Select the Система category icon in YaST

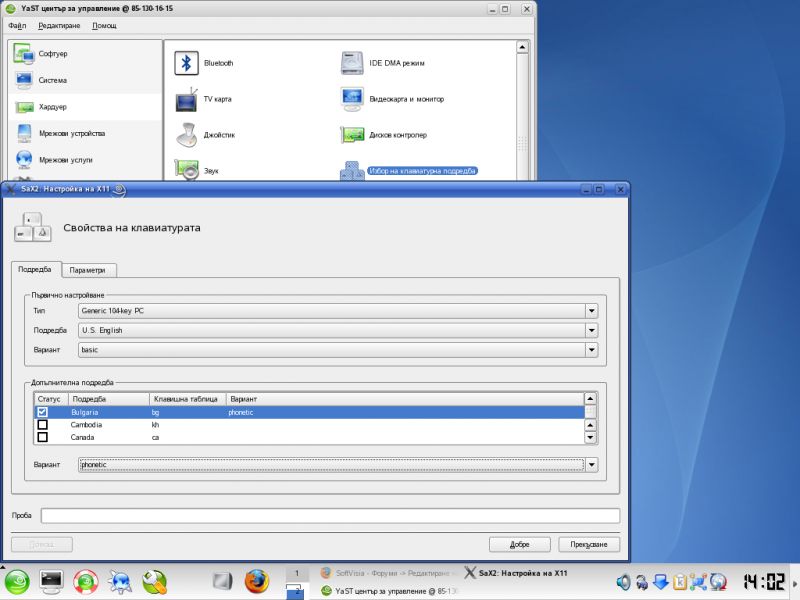click(23, 80)
